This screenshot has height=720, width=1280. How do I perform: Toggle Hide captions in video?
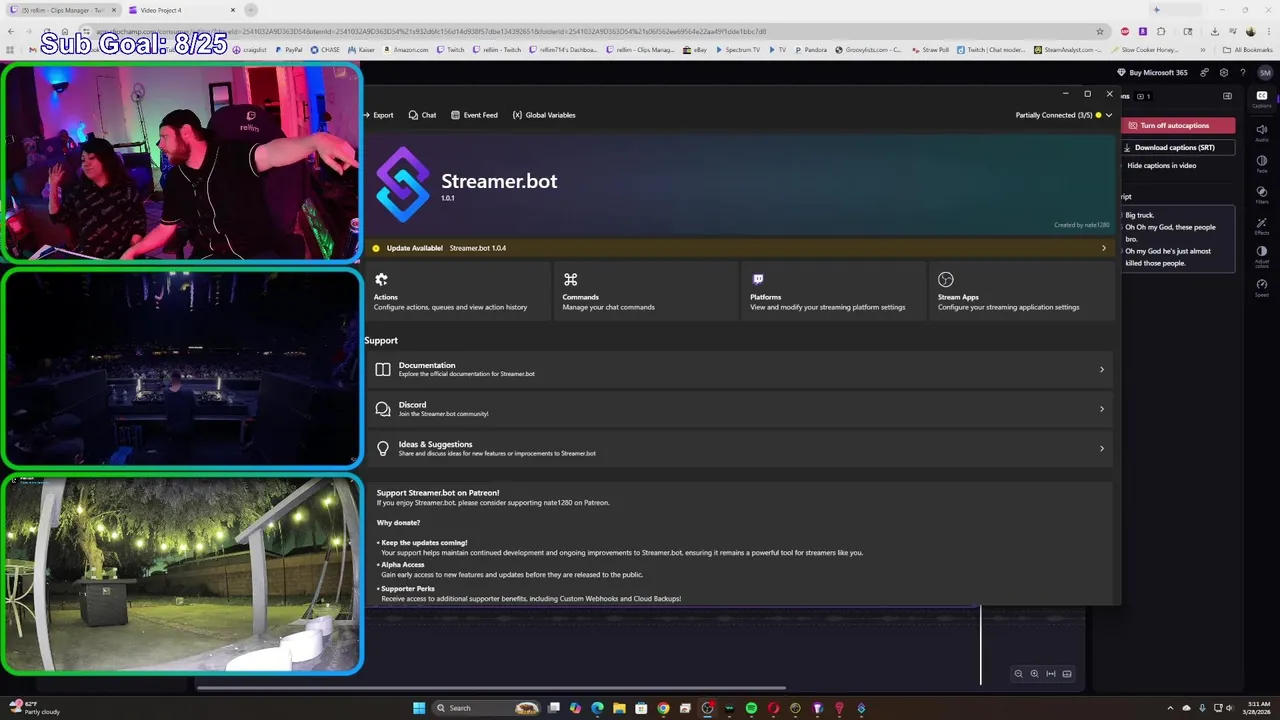(x=1161, y=166)
